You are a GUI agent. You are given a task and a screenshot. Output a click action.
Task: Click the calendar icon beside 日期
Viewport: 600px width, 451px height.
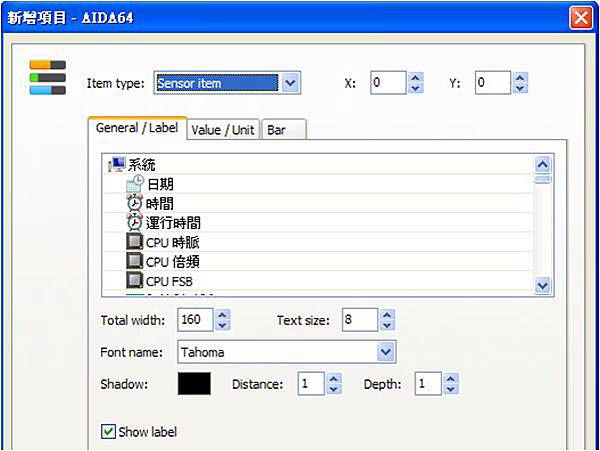click(135, 184)
